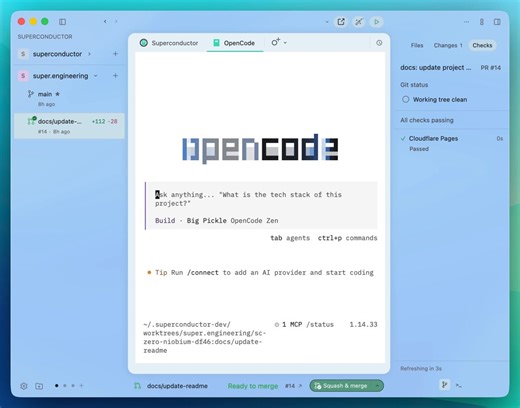Add a new page with the small plus by the dots
This screenshot has height=408, width=520.
pyautogui.click(x=81, y=386)
